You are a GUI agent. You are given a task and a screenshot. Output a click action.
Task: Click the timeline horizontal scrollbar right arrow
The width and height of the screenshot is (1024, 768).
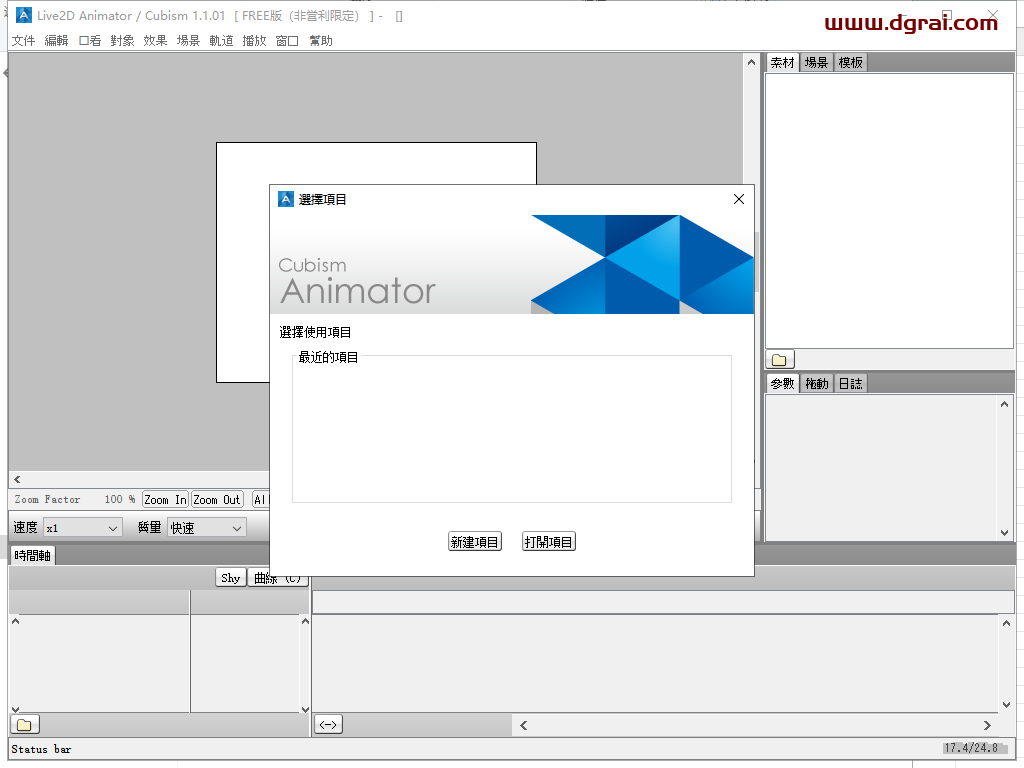(987, 725)
